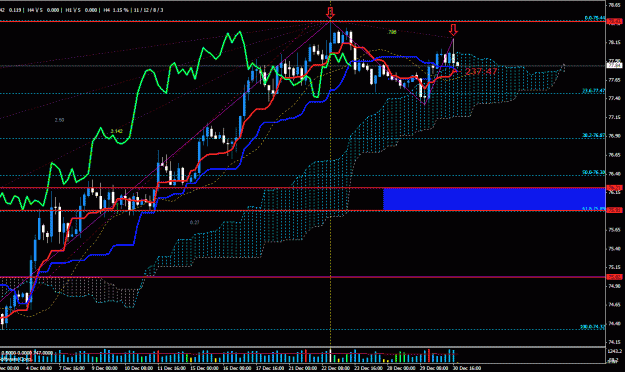Screen dimensions: 625x372
Task: Click the 76.65 price scale label
Action: point(614,155)
